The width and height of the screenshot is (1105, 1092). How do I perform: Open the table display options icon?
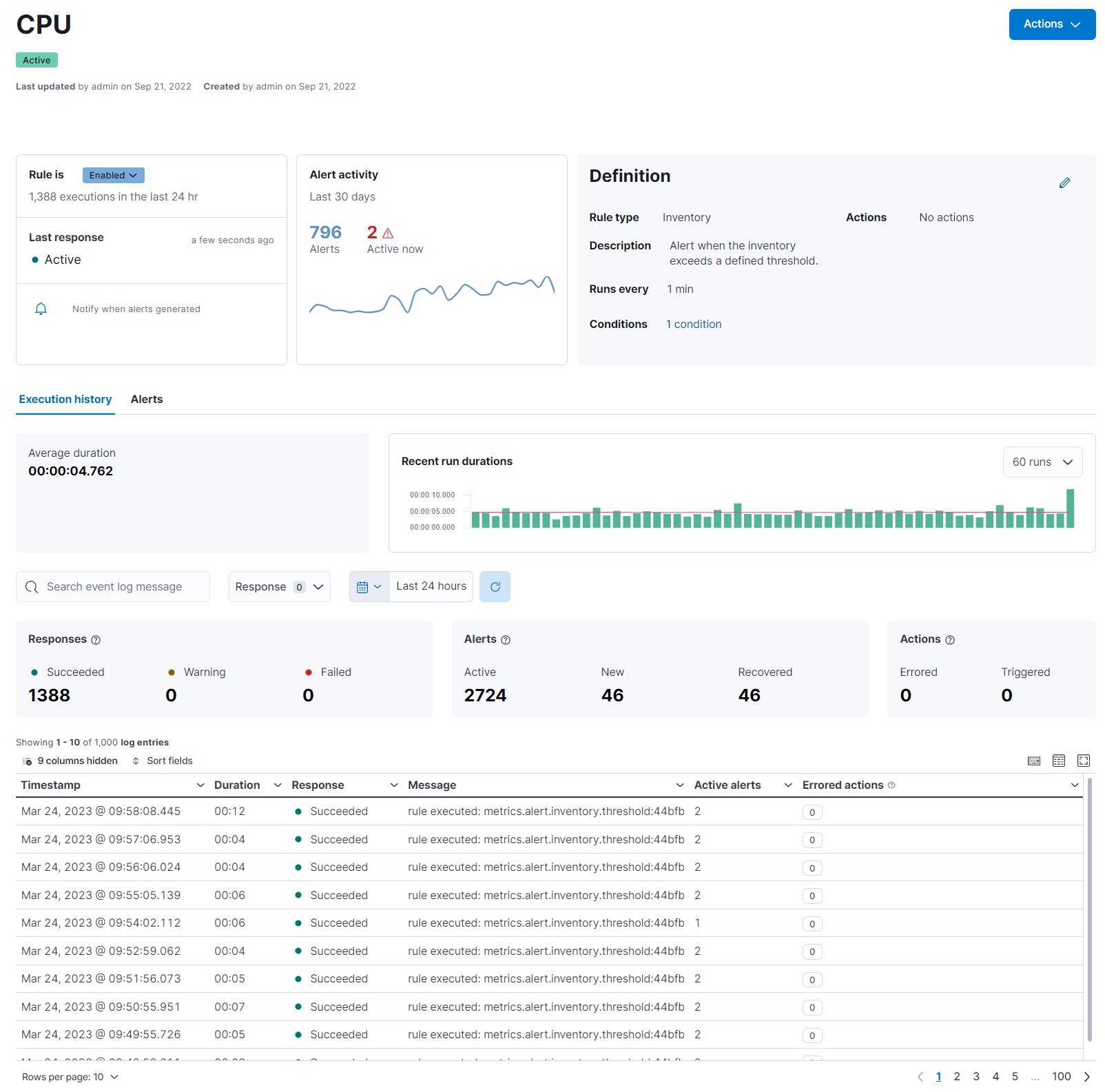pos(1059,761)
